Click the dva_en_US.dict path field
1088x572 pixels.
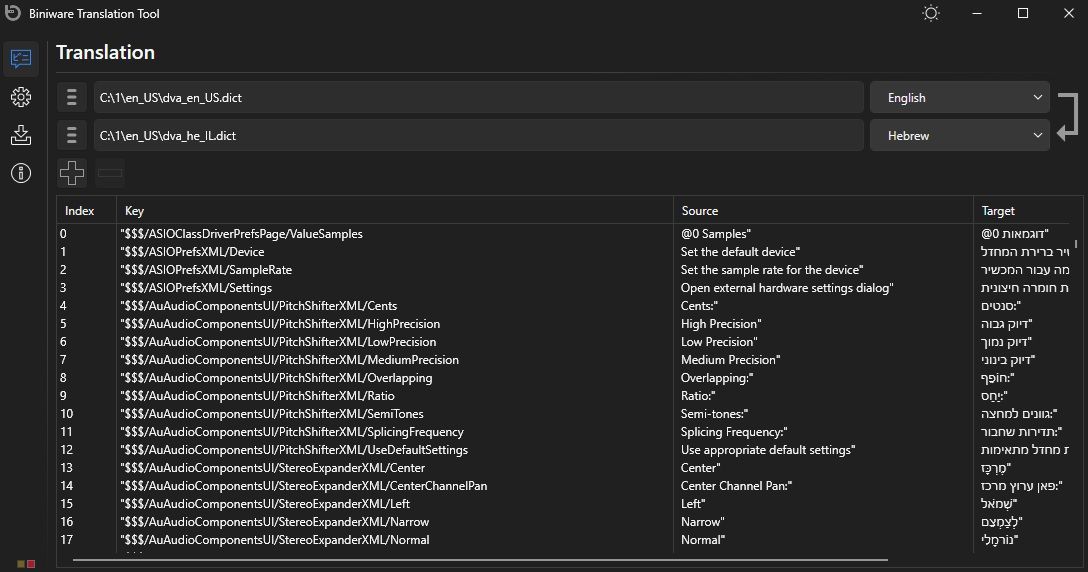coord(479,98)
